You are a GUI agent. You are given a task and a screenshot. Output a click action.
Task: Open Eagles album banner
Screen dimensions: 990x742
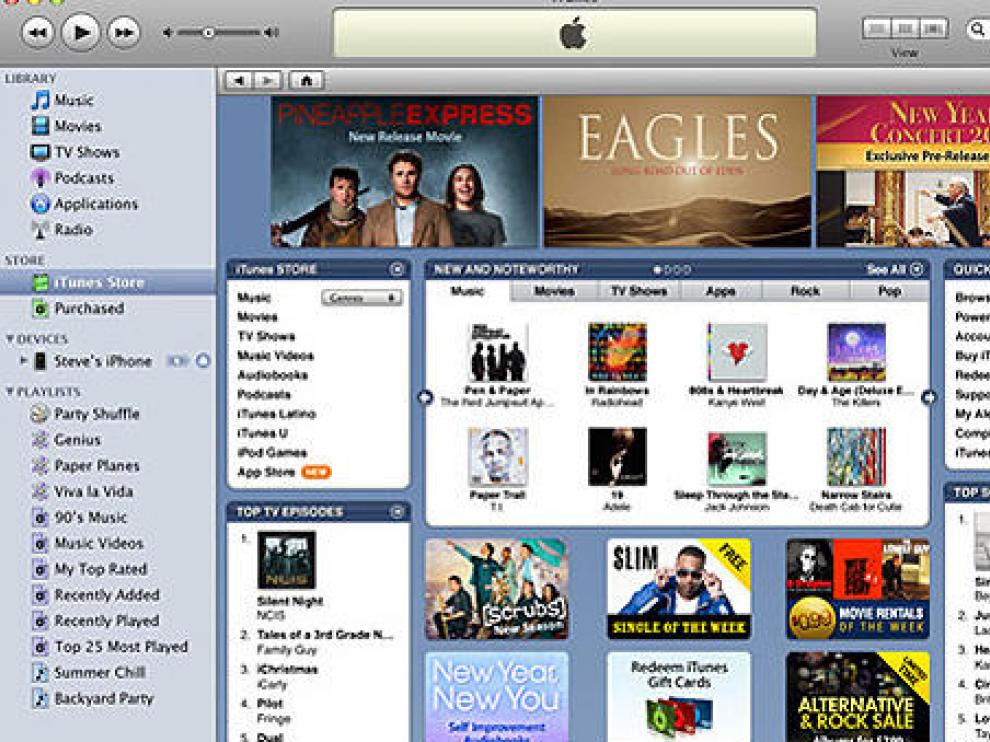tap(677, 171)
